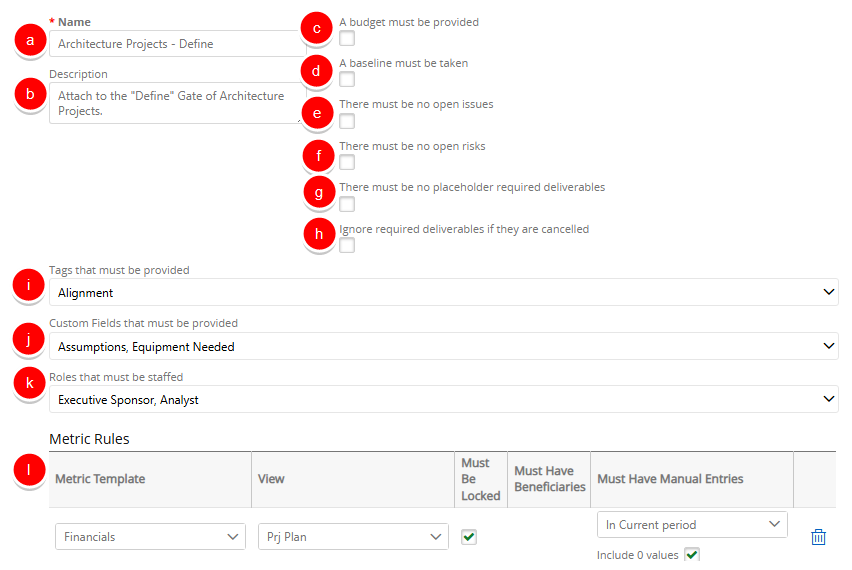Click the red 'k' marker beside Roles
Viewport: 852px width, 570px height.
[30, 382]
